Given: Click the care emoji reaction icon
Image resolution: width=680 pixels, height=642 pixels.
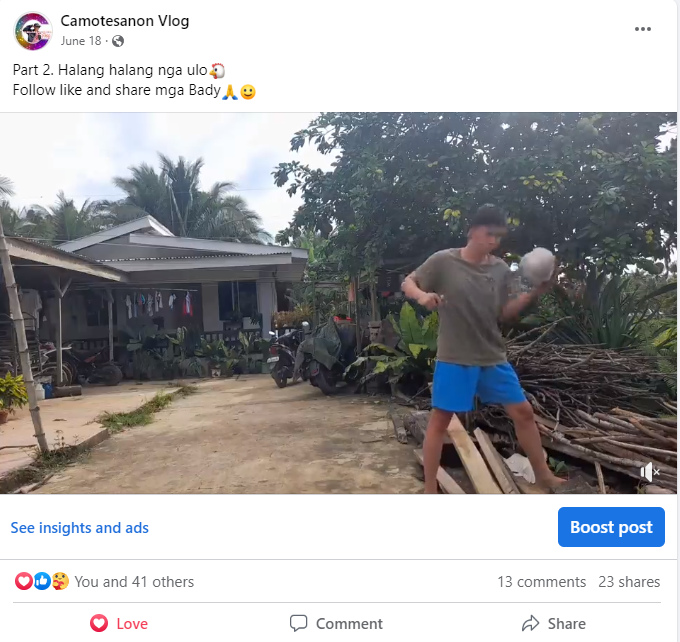Looking at the screenshot, I should point(59,581).
